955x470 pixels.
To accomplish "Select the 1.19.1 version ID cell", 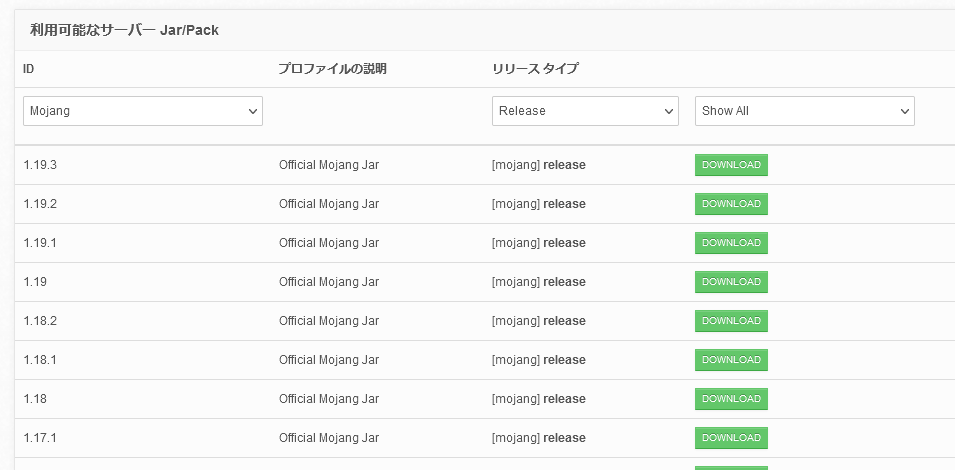I will (40, 243).
